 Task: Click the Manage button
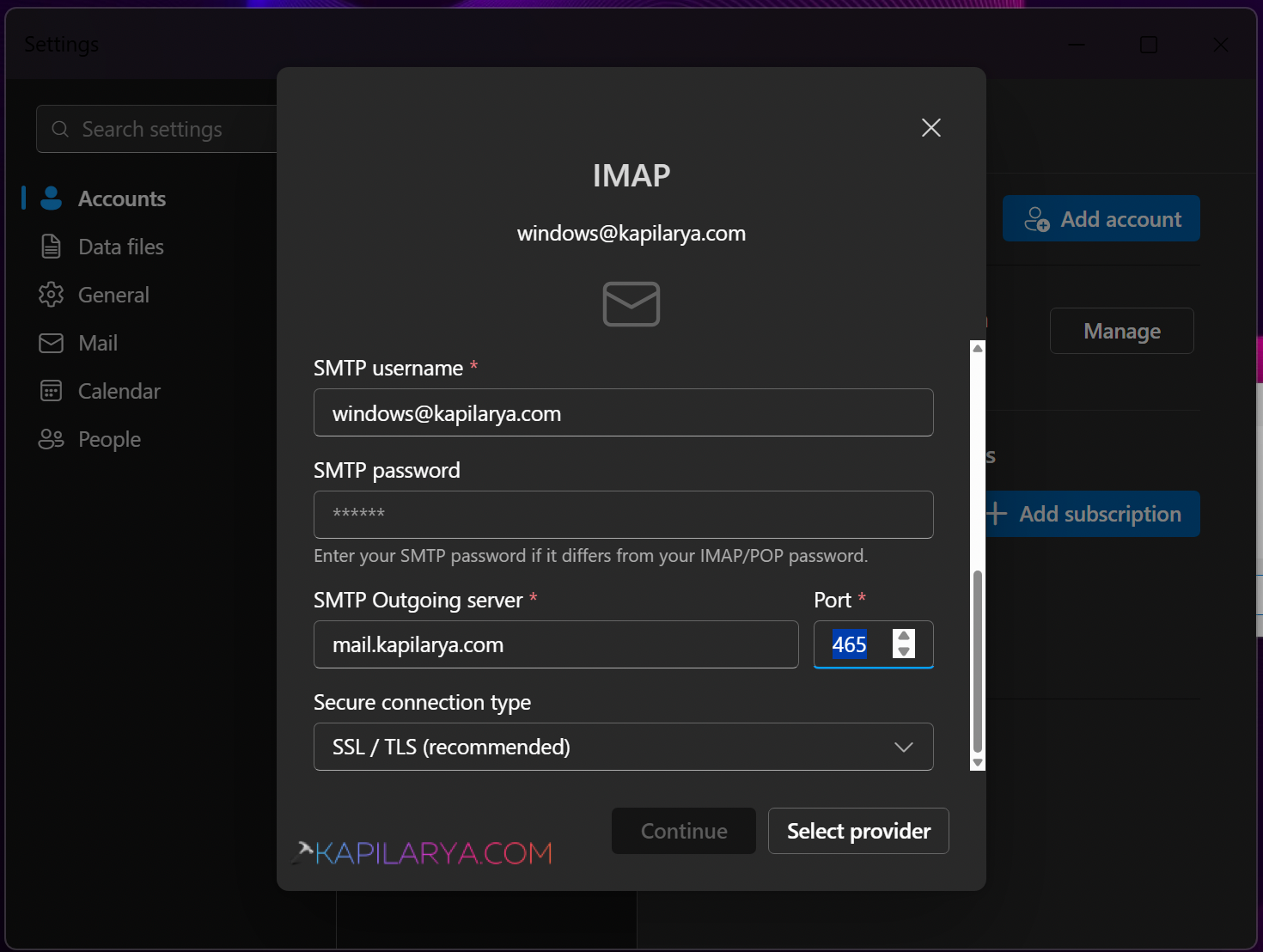(x=1122, y=331)
